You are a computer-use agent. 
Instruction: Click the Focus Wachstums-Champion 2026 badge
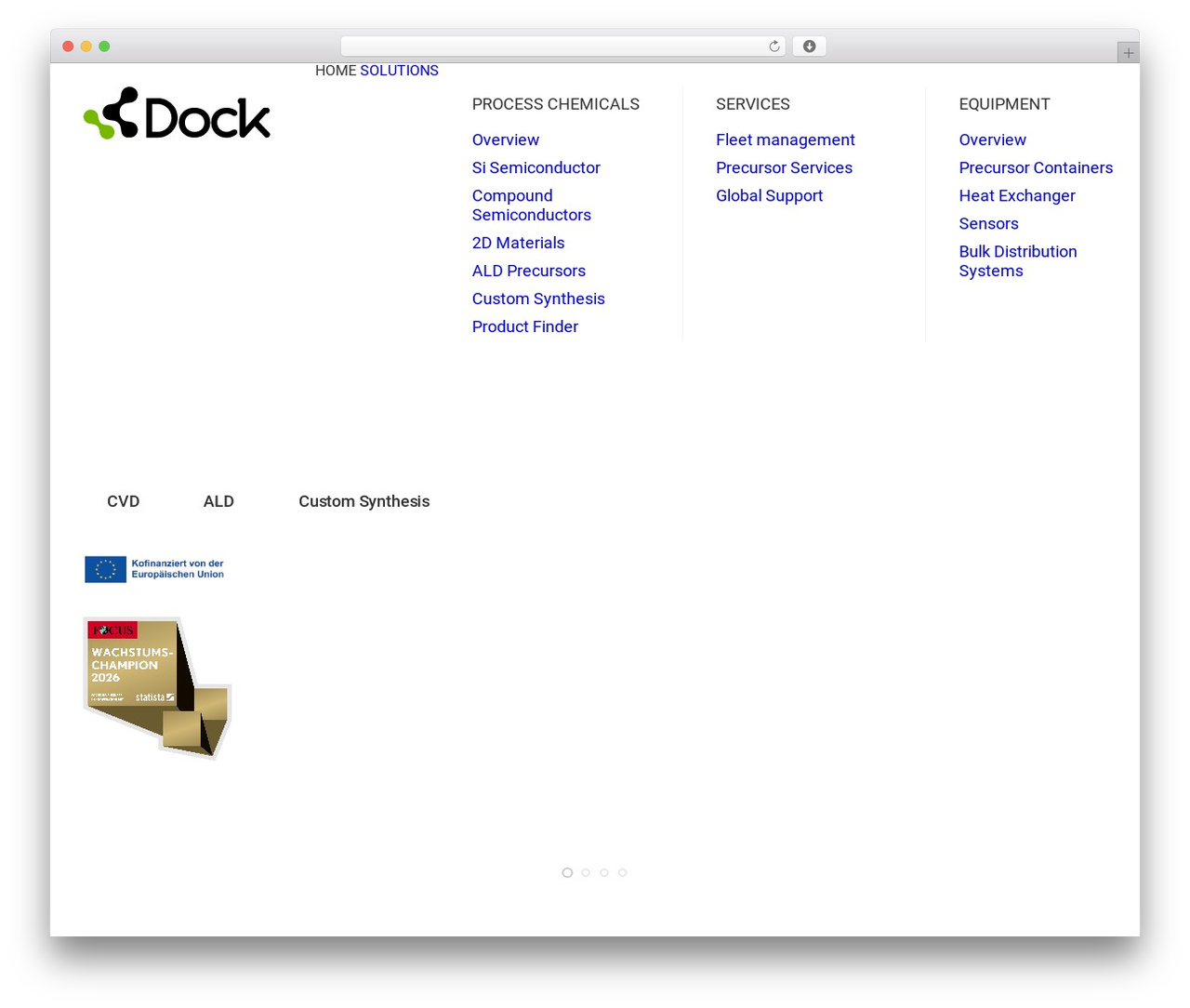pyautogui.click(x=157, y=687)
